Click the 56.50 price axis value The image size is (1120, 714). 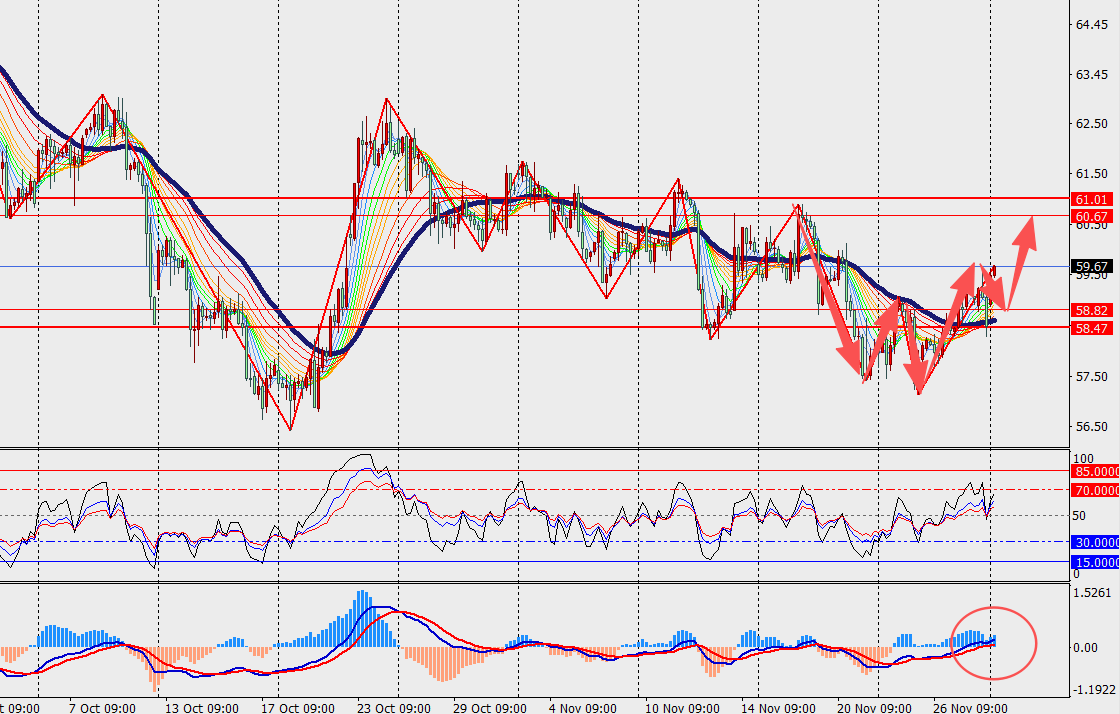[x=1090, y=427]
